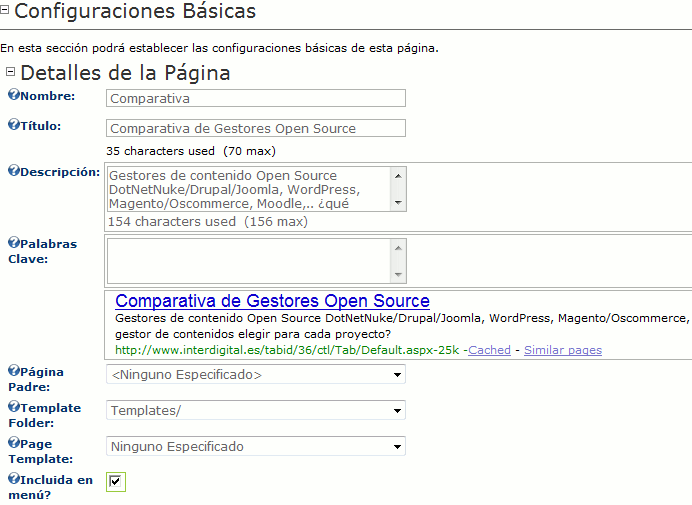Click into the Título text field
This screenshot has height=505, width=692.
coord(256,128)
